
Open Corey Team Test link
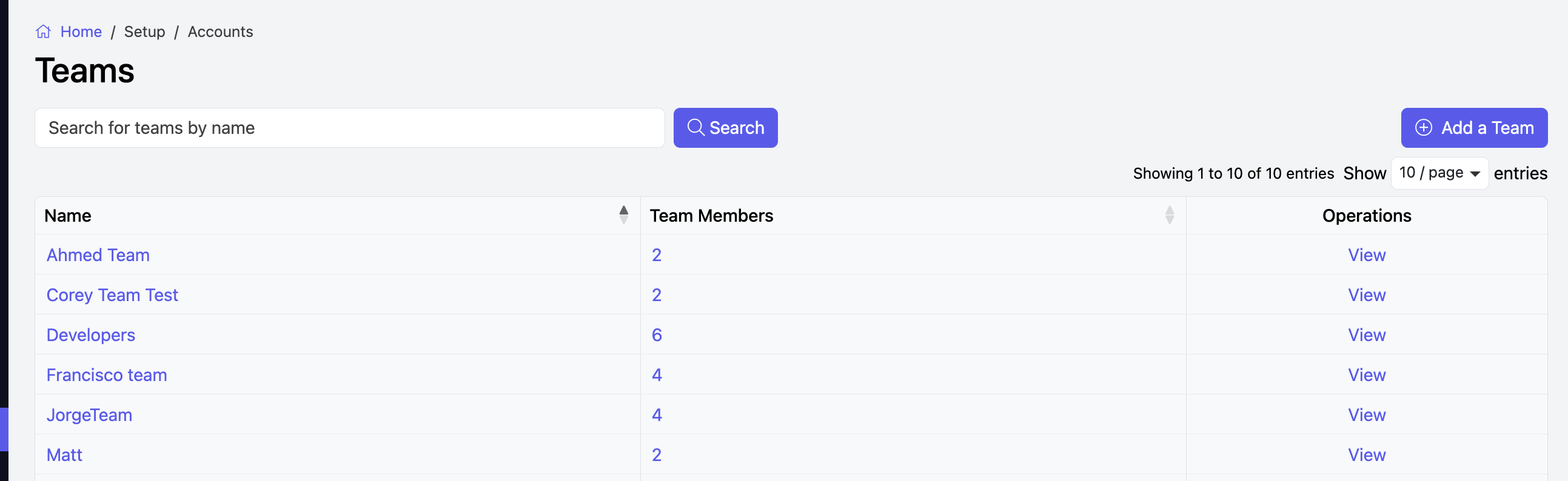(x=112, y=296)
